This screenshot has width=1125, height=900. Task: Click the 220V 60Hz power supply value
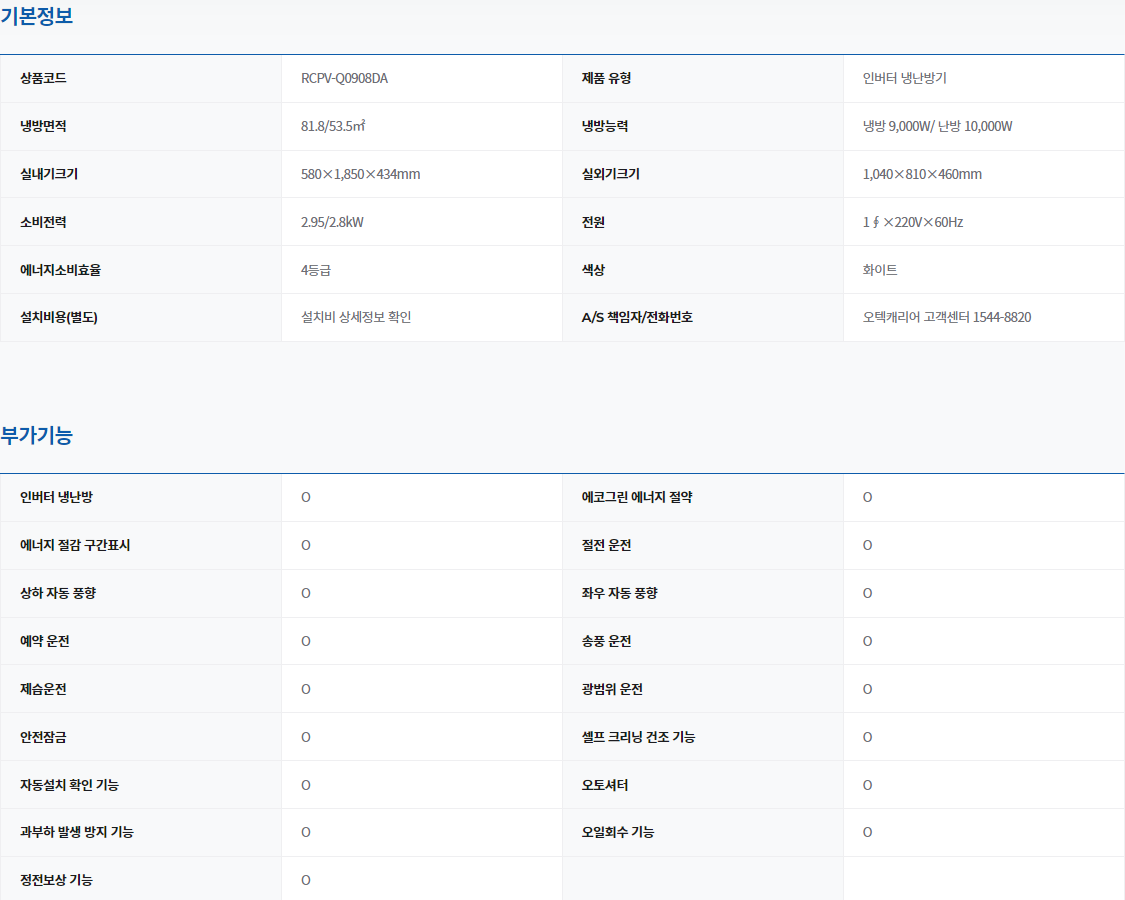coord(912,222)
